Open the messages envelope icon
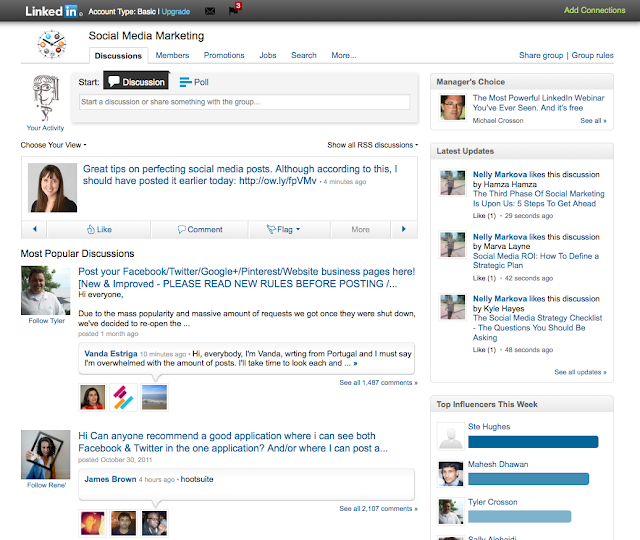Screen dimensions: 640x540 point(209,11)
